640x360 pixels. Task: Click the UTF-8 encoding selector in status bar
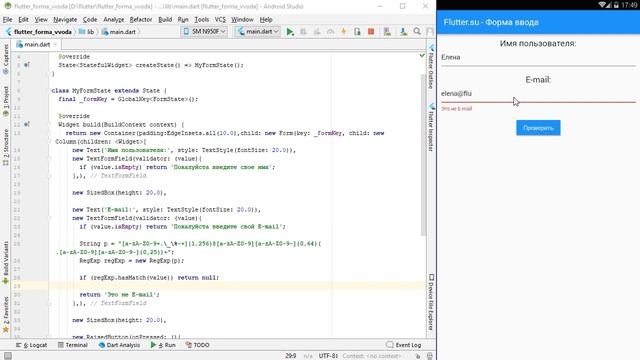point(329,356)
